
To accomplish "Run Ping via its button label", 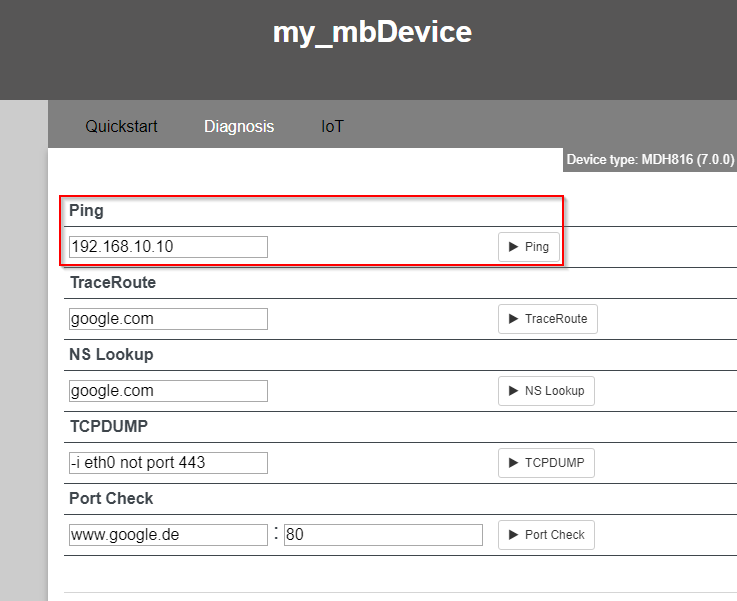I will [x=537, y=247].
